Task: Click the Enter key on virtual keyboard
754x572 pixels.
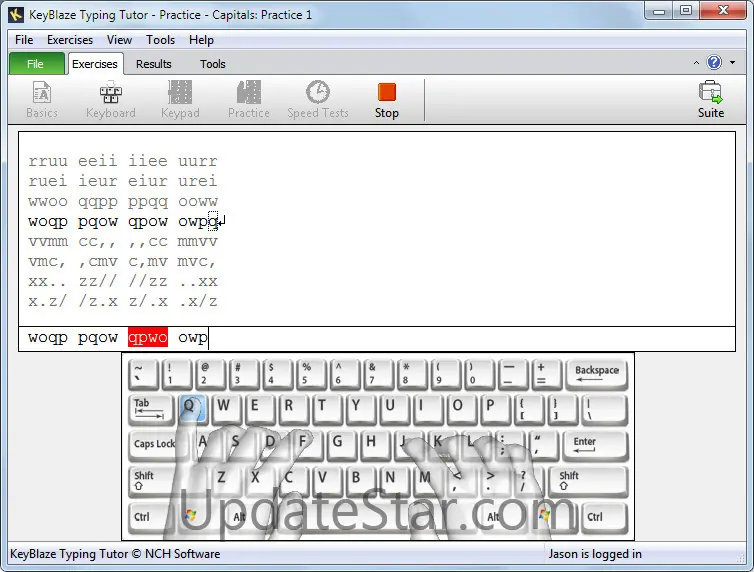Action: [x=594, y=445]
